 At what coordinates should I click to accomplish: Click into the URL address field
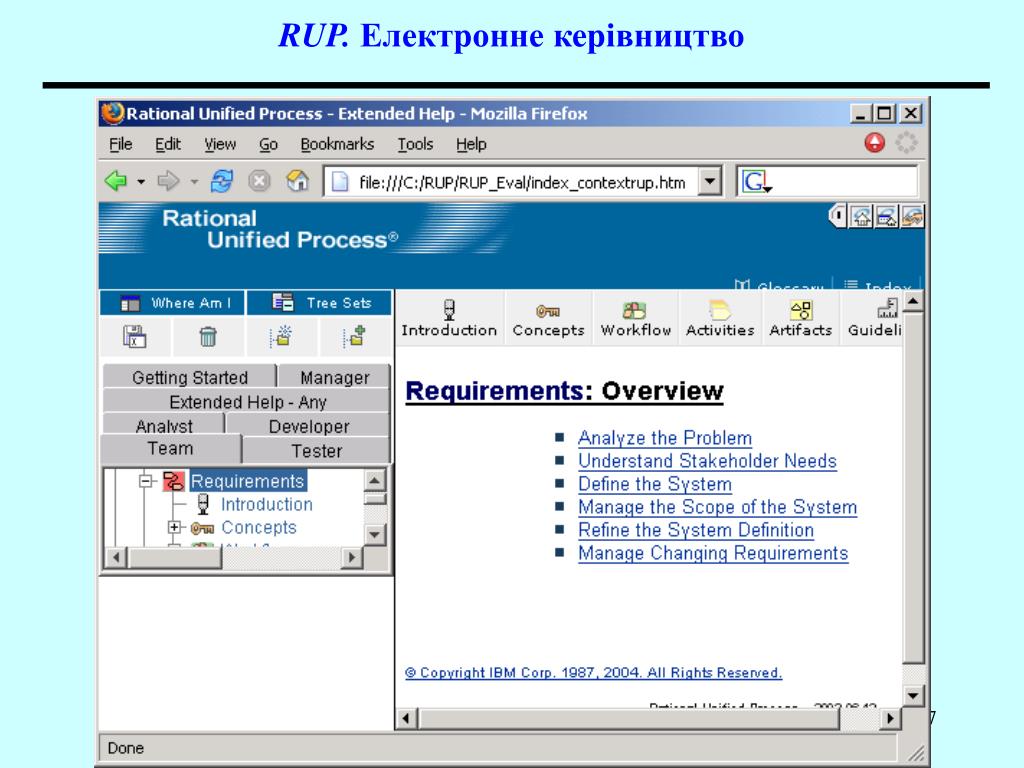tap(522, 182)
